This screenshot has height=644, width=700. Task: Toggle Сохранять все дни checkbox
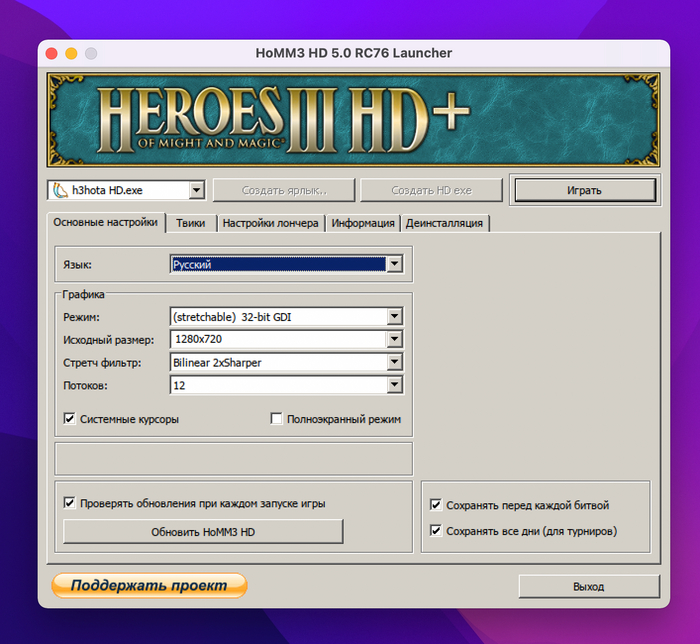pyautogui.click(x=436, y=531)
